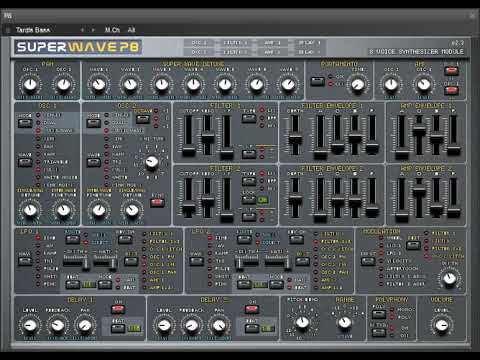The image size is (480, 360).
Task: Toggle the Delay 1 ON button
Action: coord(118,309)
